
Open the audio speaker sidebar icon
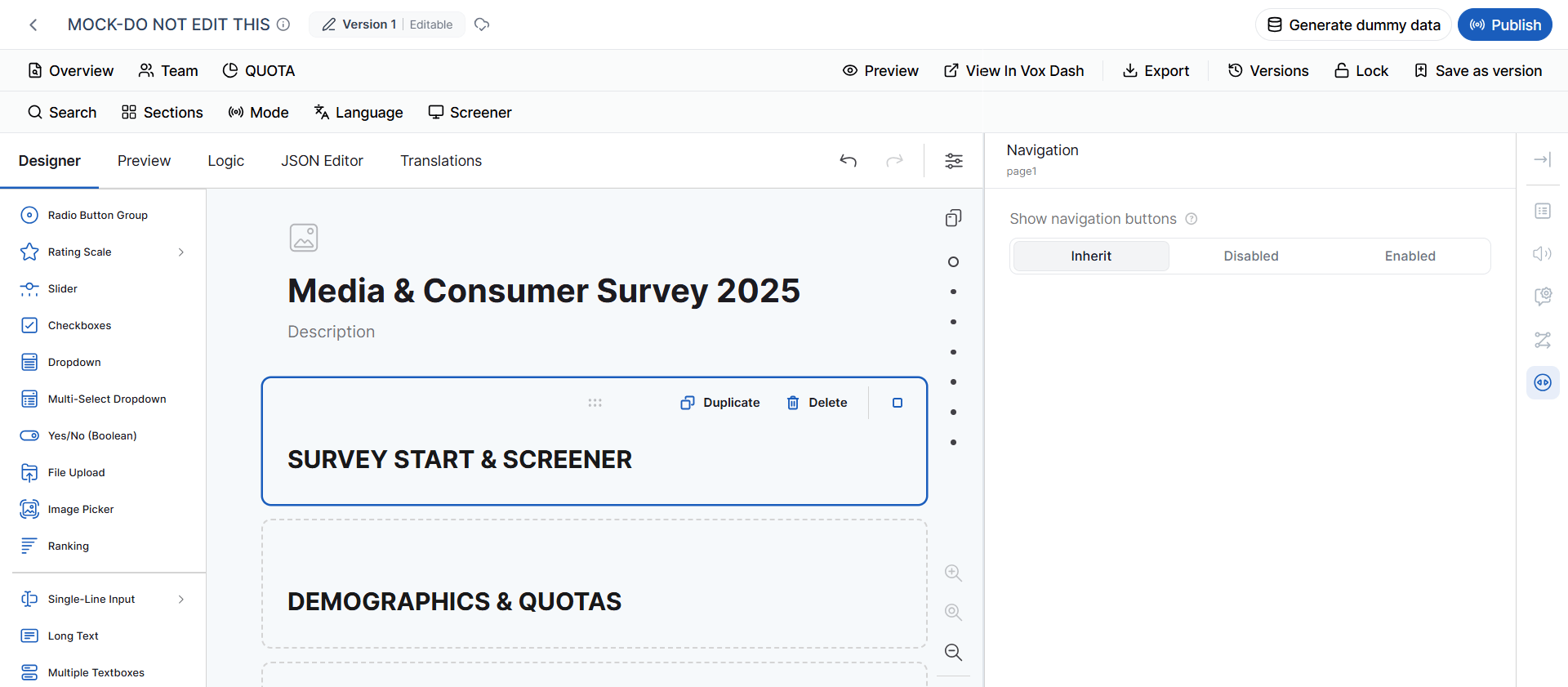[x=1543, y=254]
